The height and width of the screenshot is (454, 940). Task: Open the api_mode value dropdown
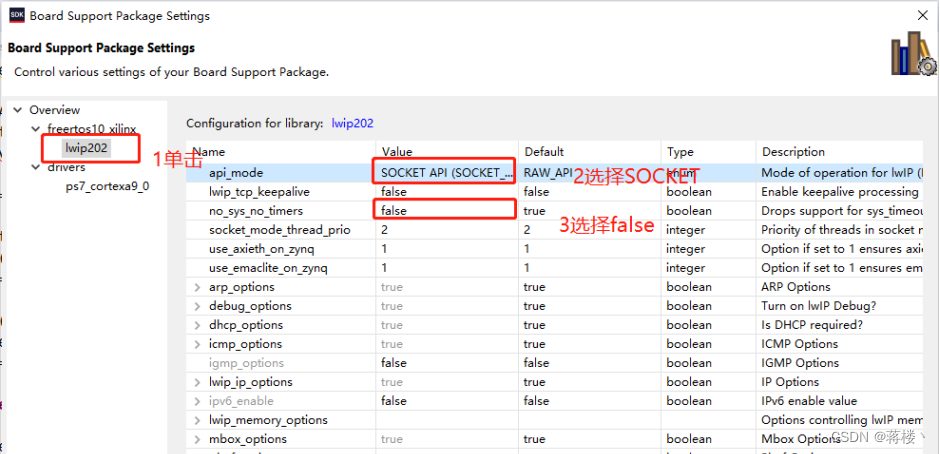click(x=447, y=173)
